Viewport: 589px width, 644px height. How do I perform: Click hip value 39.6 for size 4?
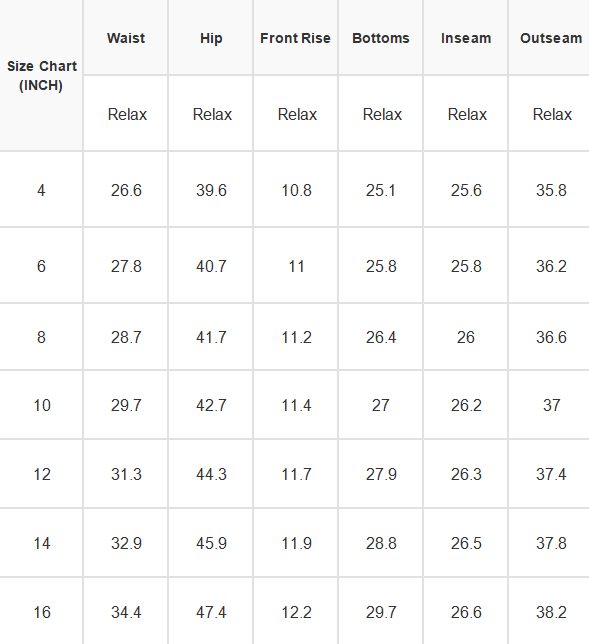(211, 190)
